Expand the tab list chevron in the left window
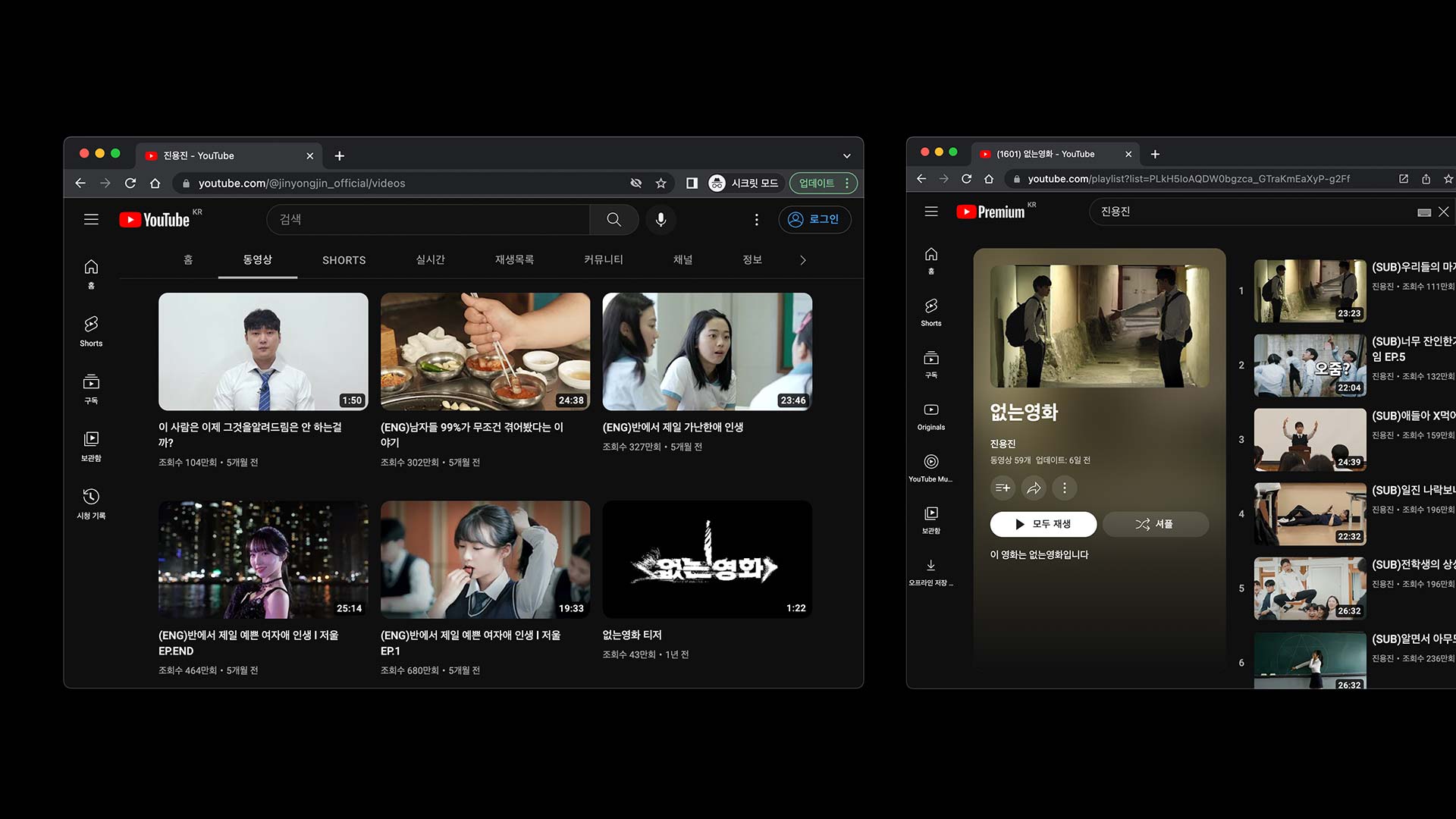This screenshot has width=1456, height=819. (846, 155)
